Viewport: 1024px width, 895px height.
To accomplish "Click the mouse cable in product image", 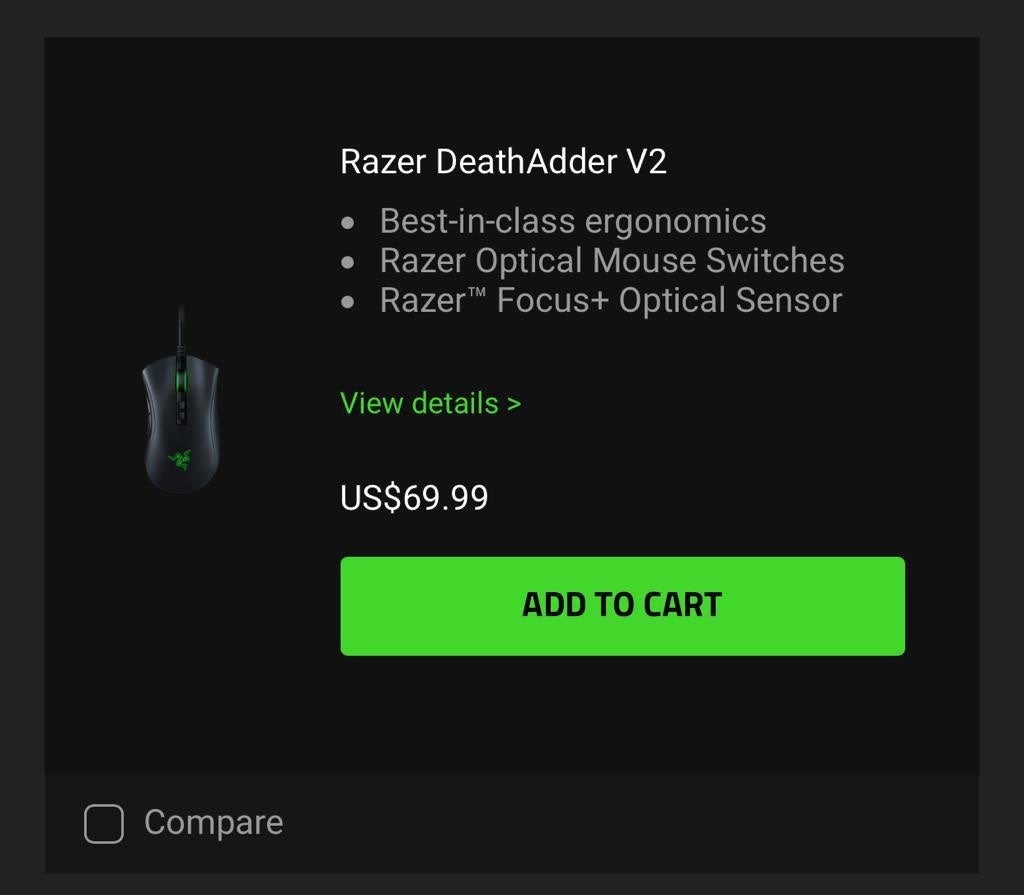I will coord(181,328).
